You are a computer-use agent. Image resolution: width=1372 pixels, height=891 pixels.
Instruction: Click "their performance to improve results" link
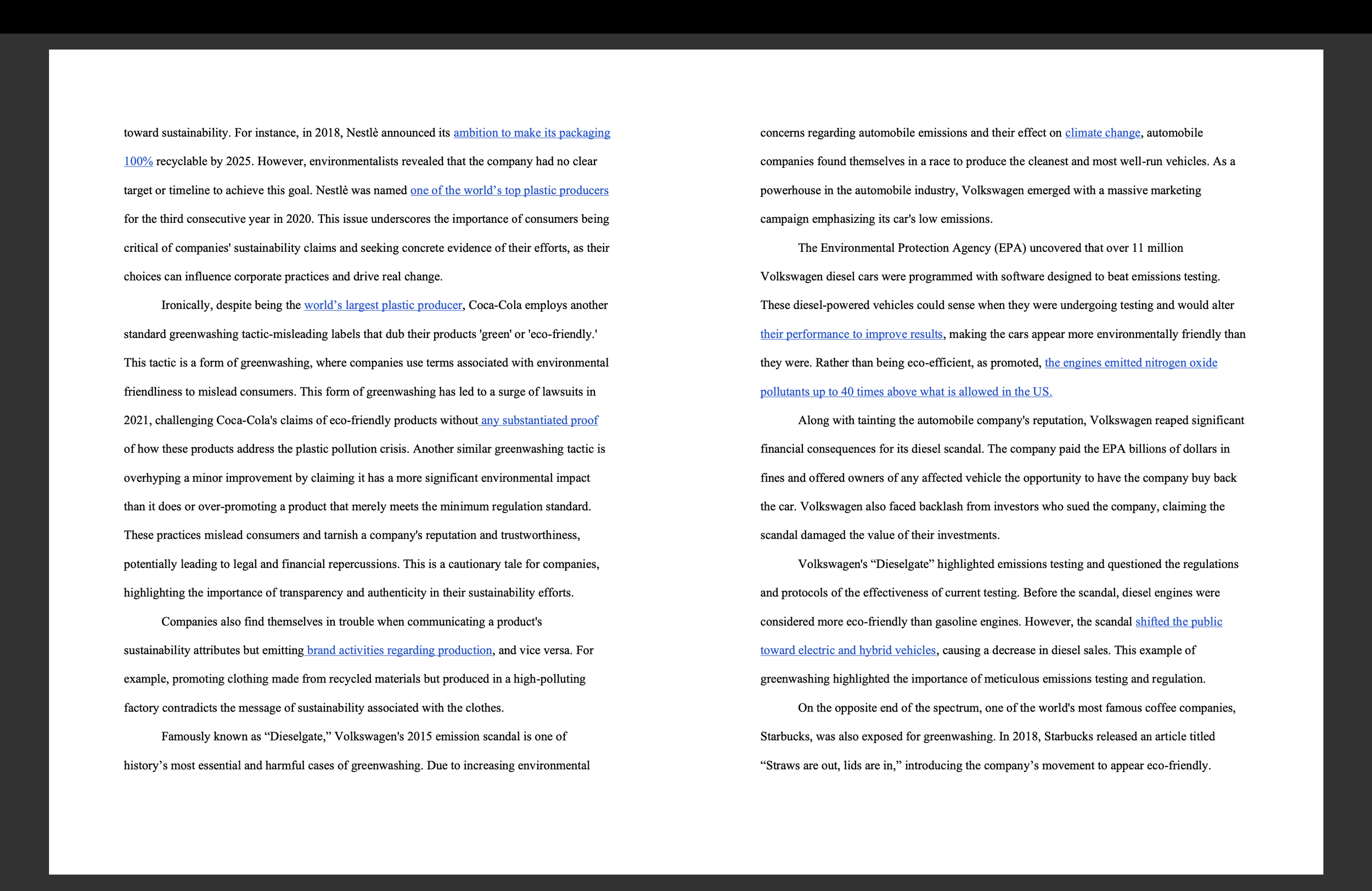(x=851, y=334)
